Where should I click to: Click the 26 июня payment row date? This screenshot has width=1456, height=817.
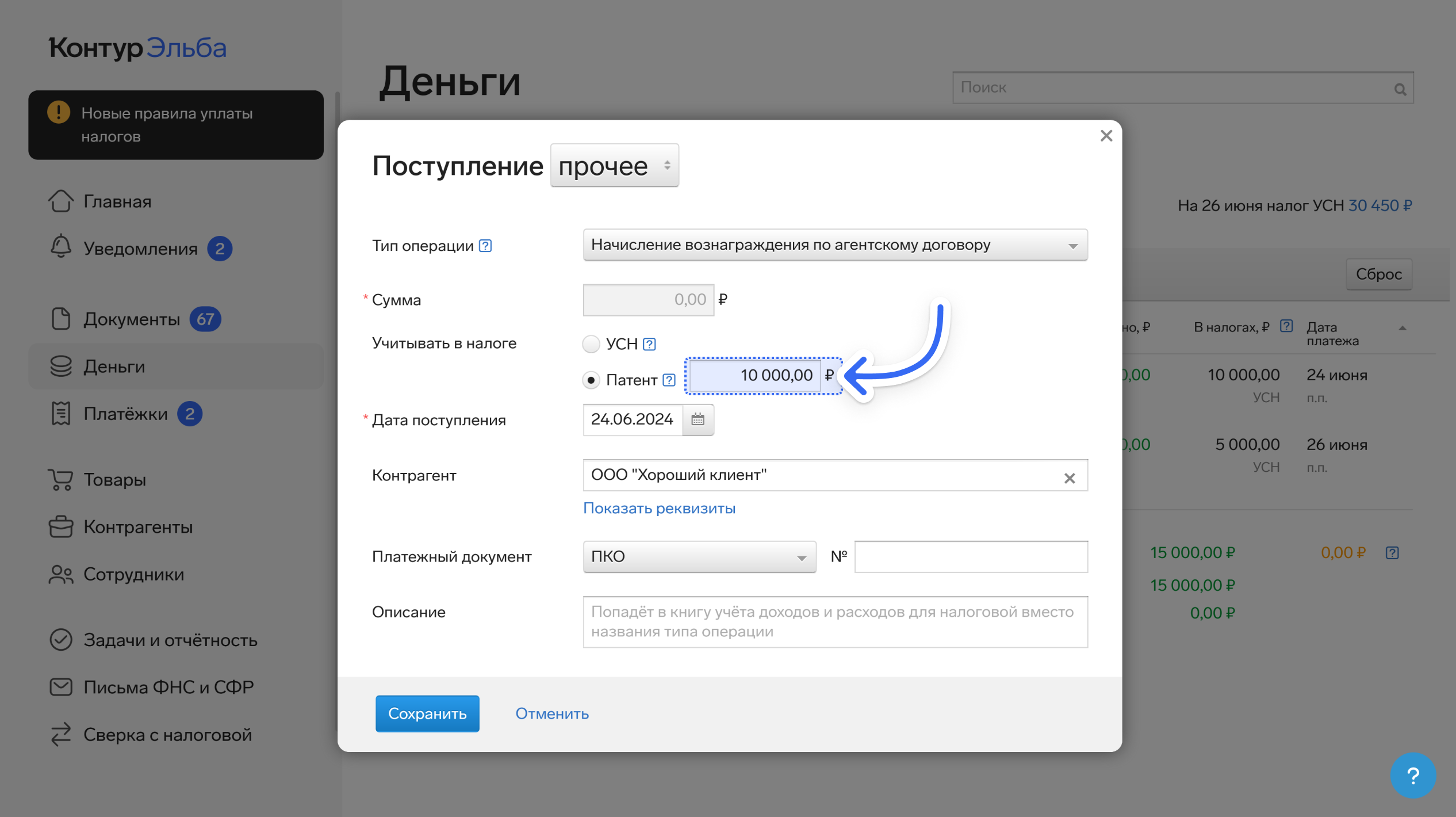tap(1336, 445)
